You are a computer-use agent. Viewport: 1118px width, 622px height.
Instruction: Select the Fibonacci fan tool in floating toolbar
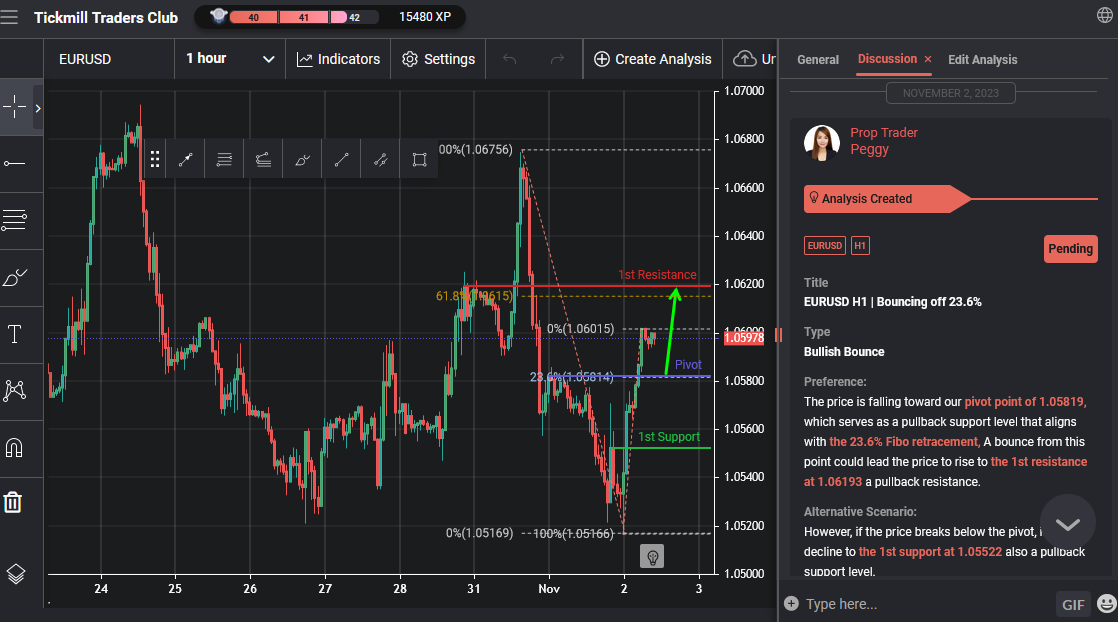[263, 159]
